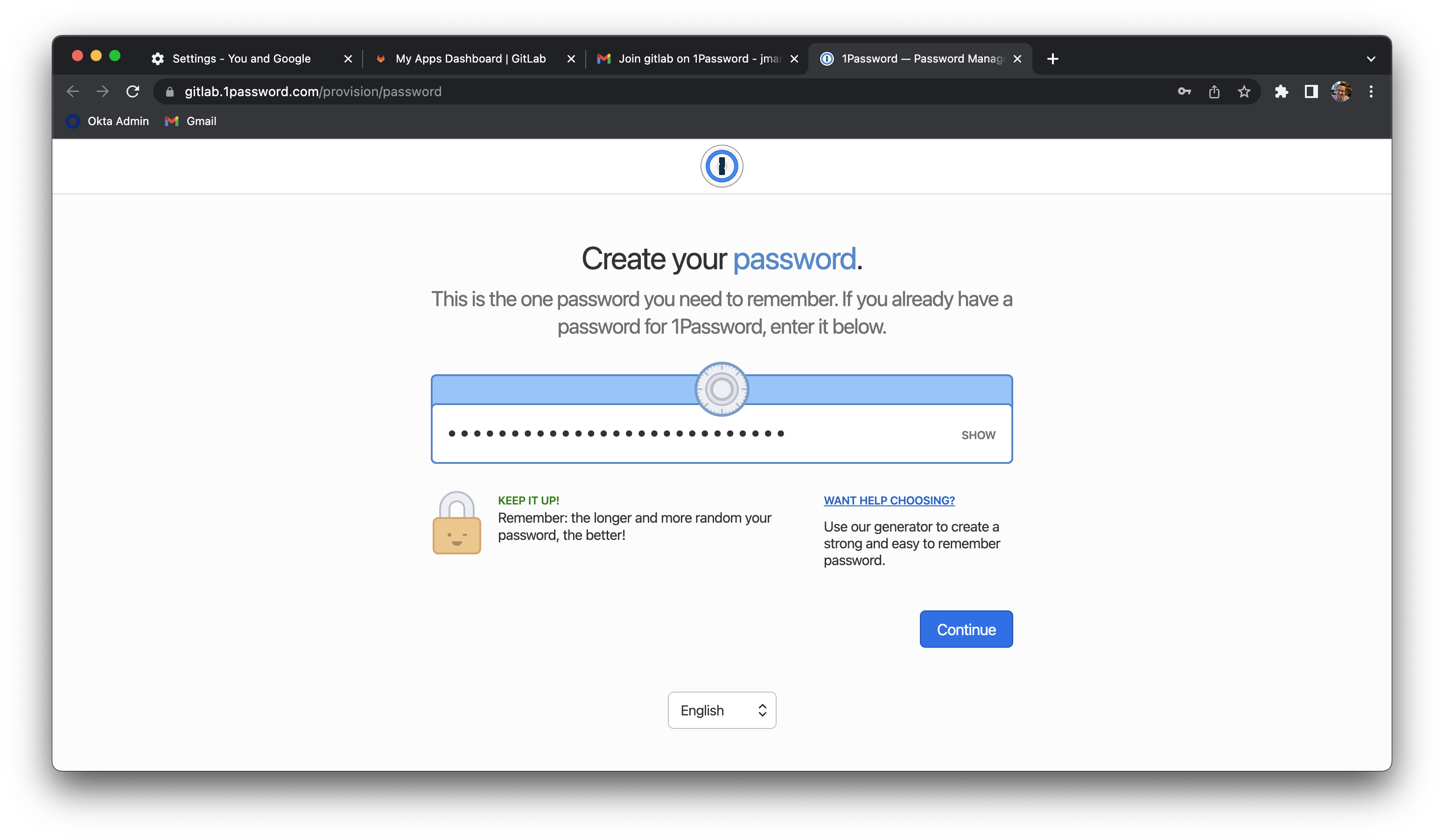
Task: Click the share page icon
Action: click(1214, 91)
